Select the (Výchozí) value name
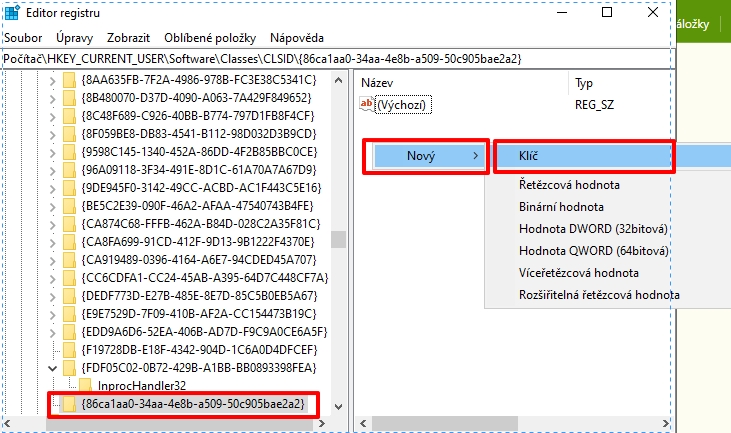Screen dimensions: 731x433 point(401,105)
